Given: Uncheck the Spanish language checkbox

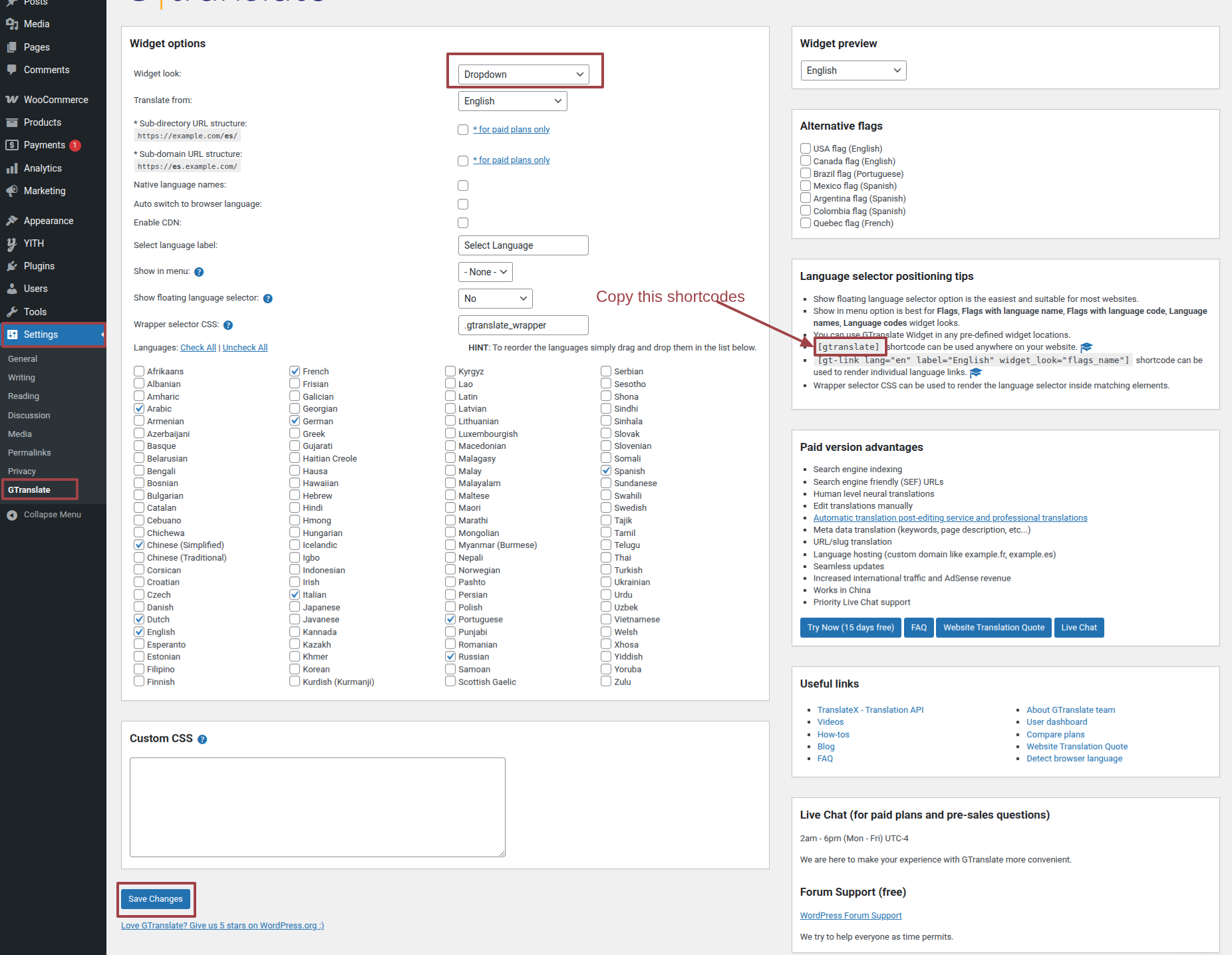Looking at the screenshot, I should (606, 471).
